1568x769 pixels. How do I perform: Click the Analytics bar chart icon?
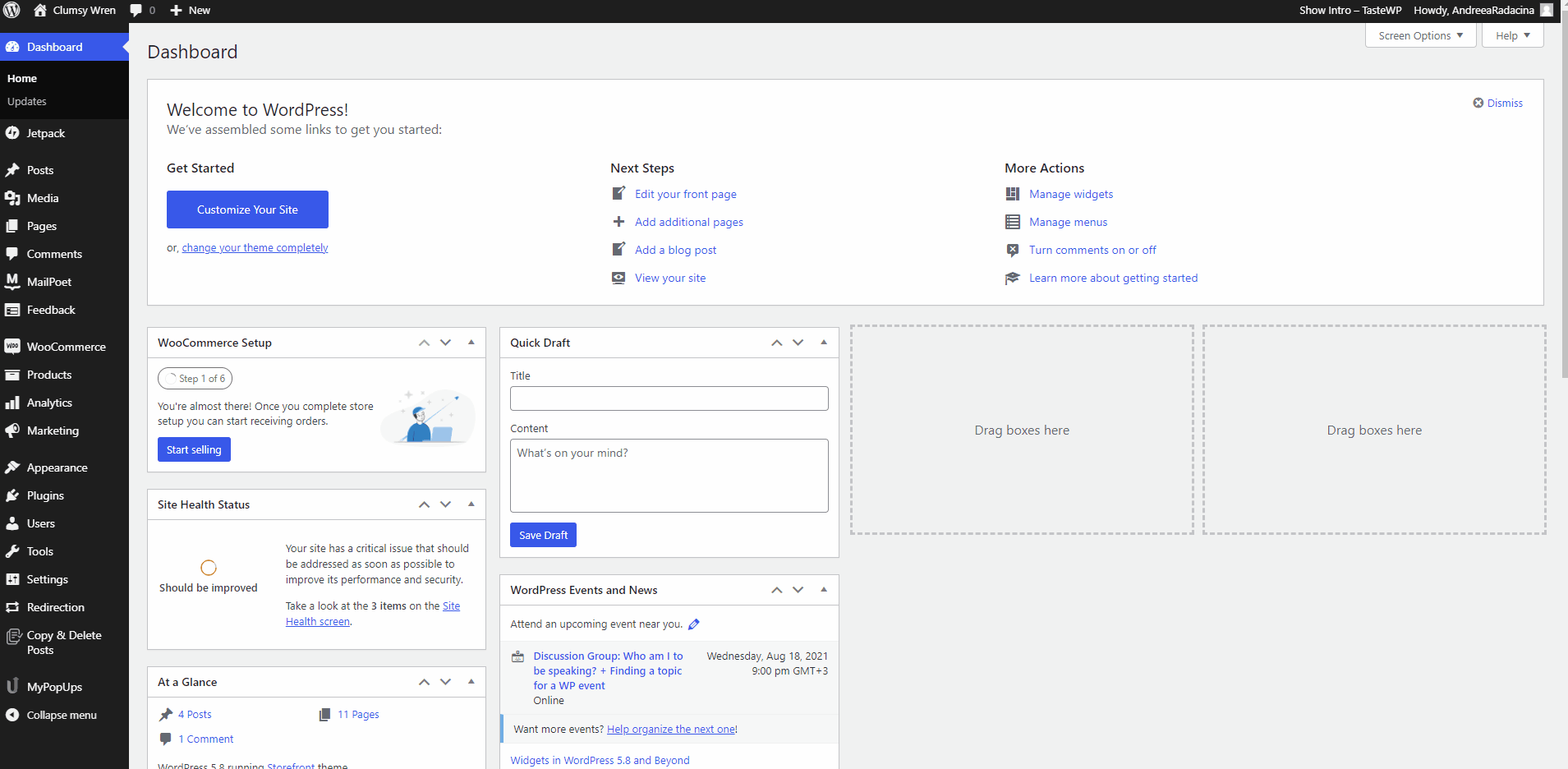[x=12, y=403]
